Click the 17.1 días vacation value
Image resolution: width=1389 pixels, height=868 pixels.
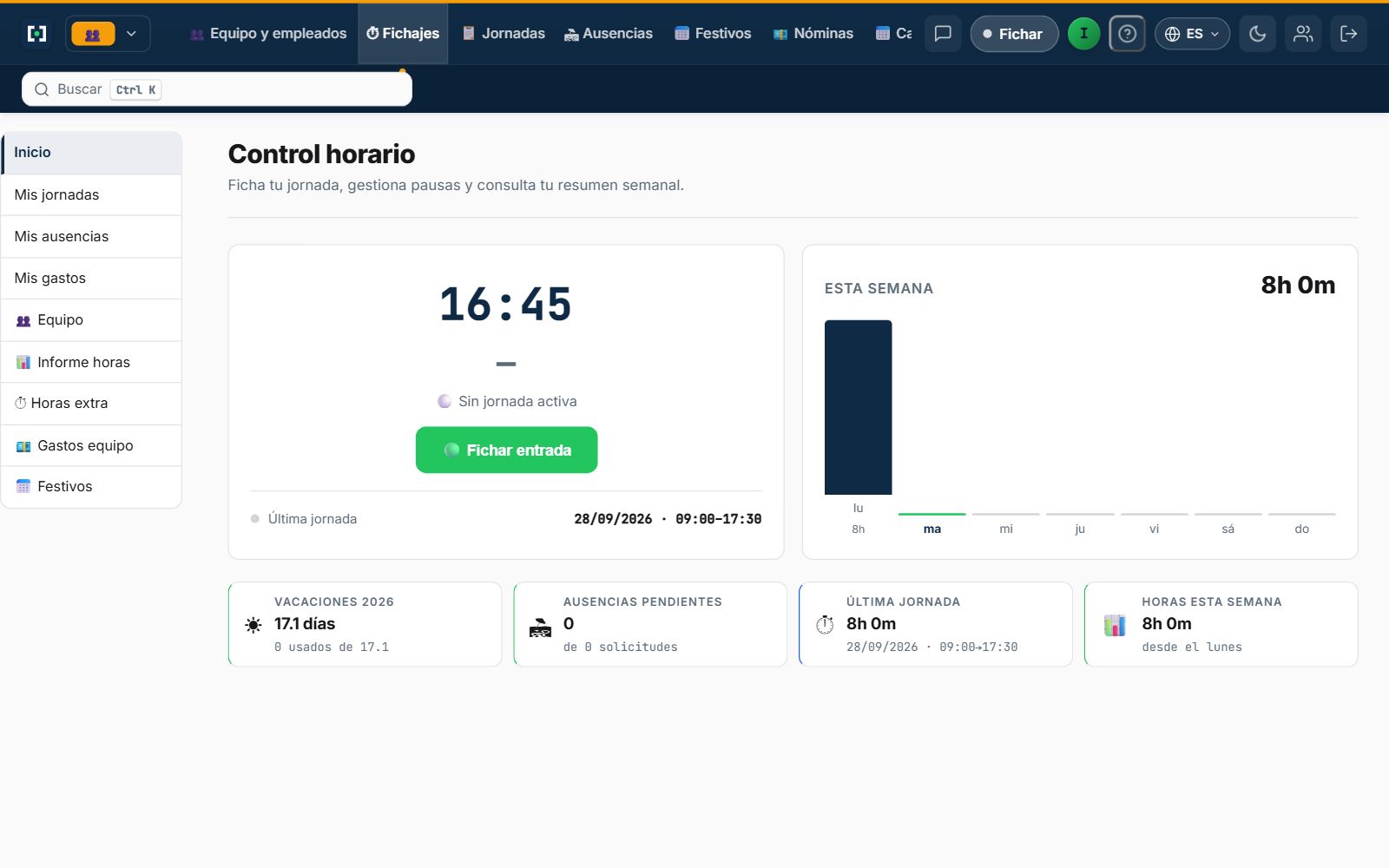pyautogui.click(x=305, y=624)
